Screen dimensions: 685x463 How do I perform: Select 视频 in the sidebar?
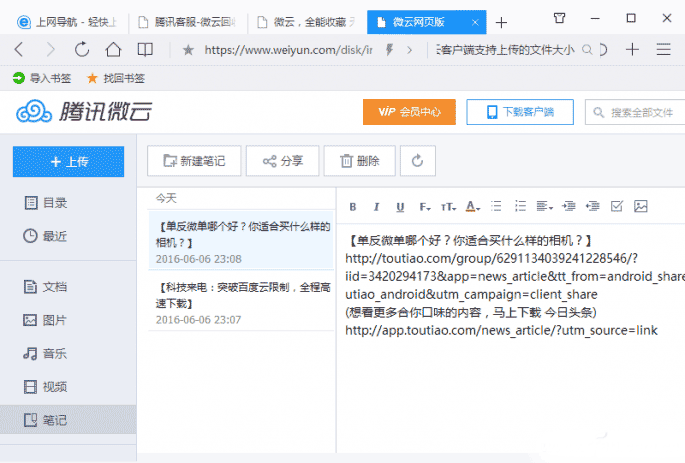(46, 387)
